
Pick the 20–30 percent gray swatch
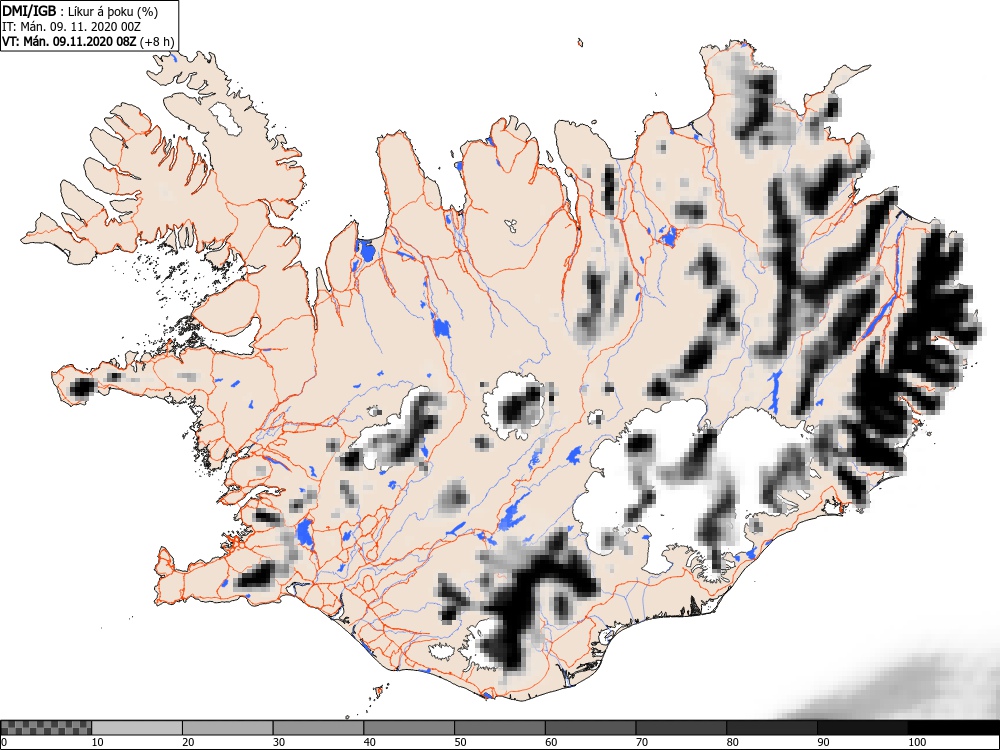point(228,728)
